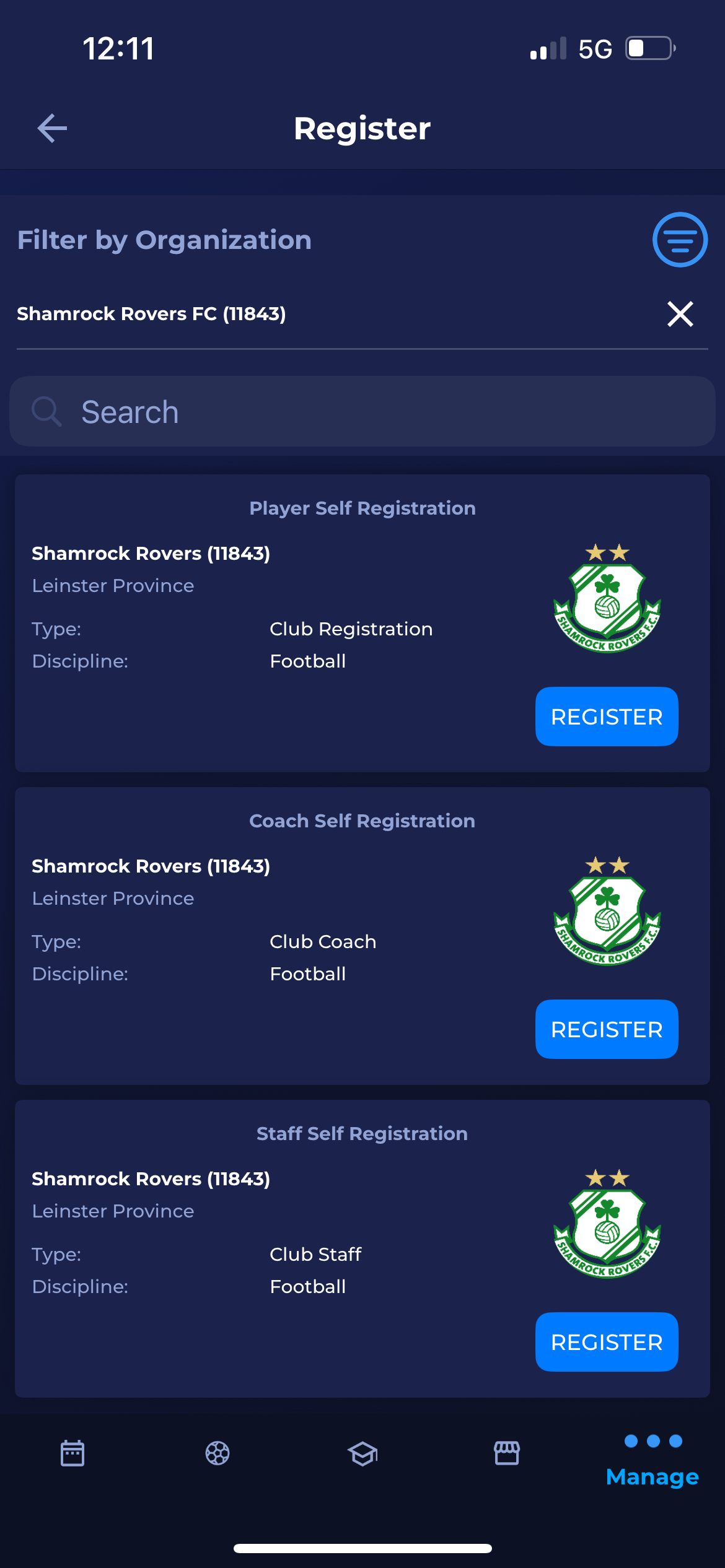This screenshot has width=725, height=1568.
Task: Register for Player Self Registration
Action: point(606,716)
